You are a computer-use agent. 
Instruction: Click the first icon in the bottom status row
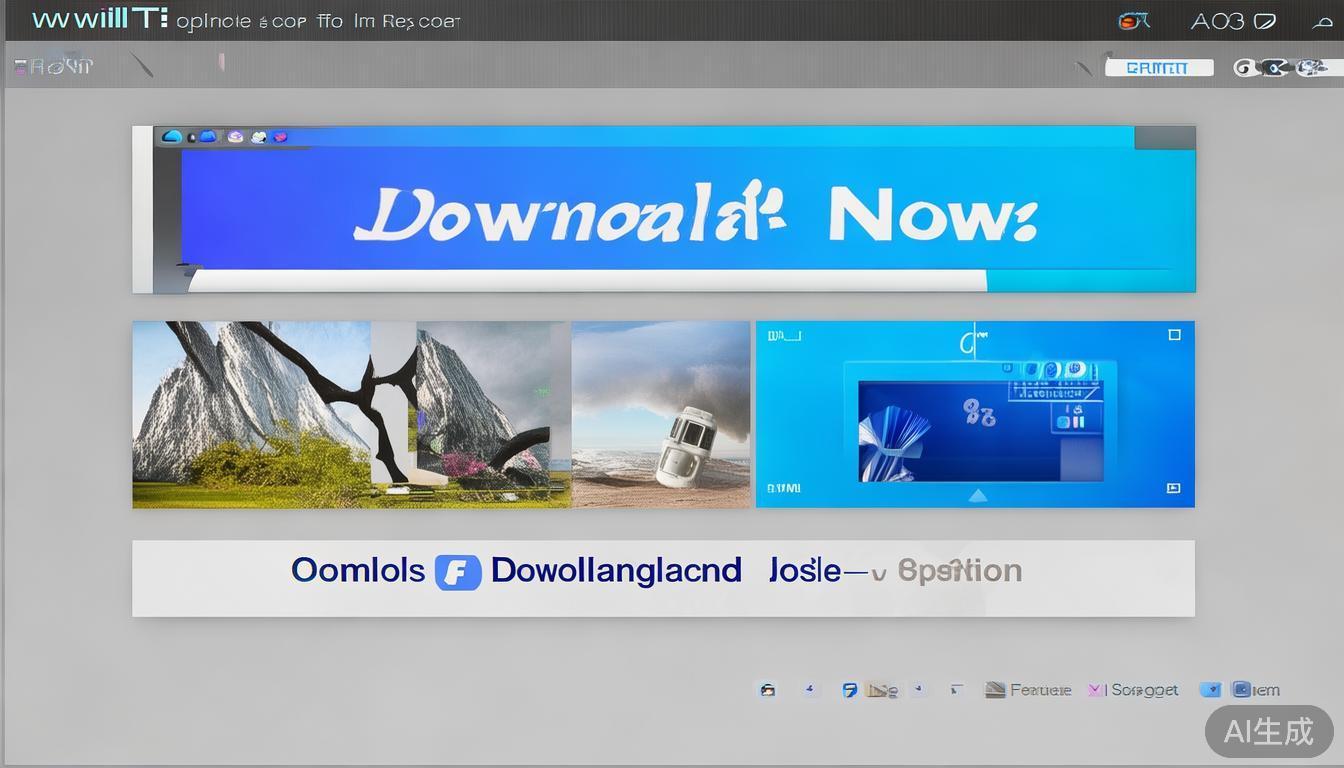pyautogui.click(x=767, y=690)
